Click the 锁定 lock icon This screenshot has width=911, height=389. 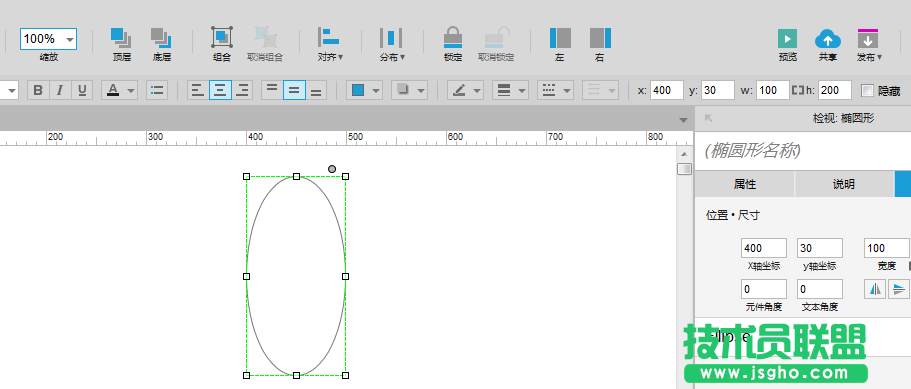coord(453,38)
